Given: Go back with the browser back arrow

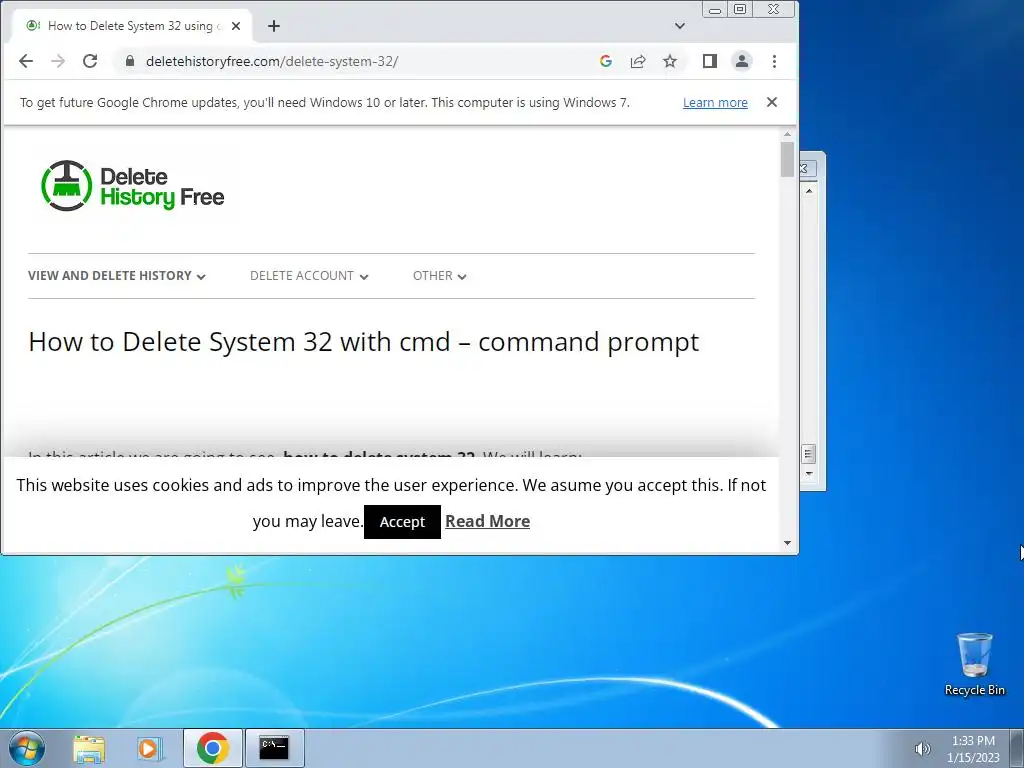Looking at the screenshot, I should click(x=25, y=61).
